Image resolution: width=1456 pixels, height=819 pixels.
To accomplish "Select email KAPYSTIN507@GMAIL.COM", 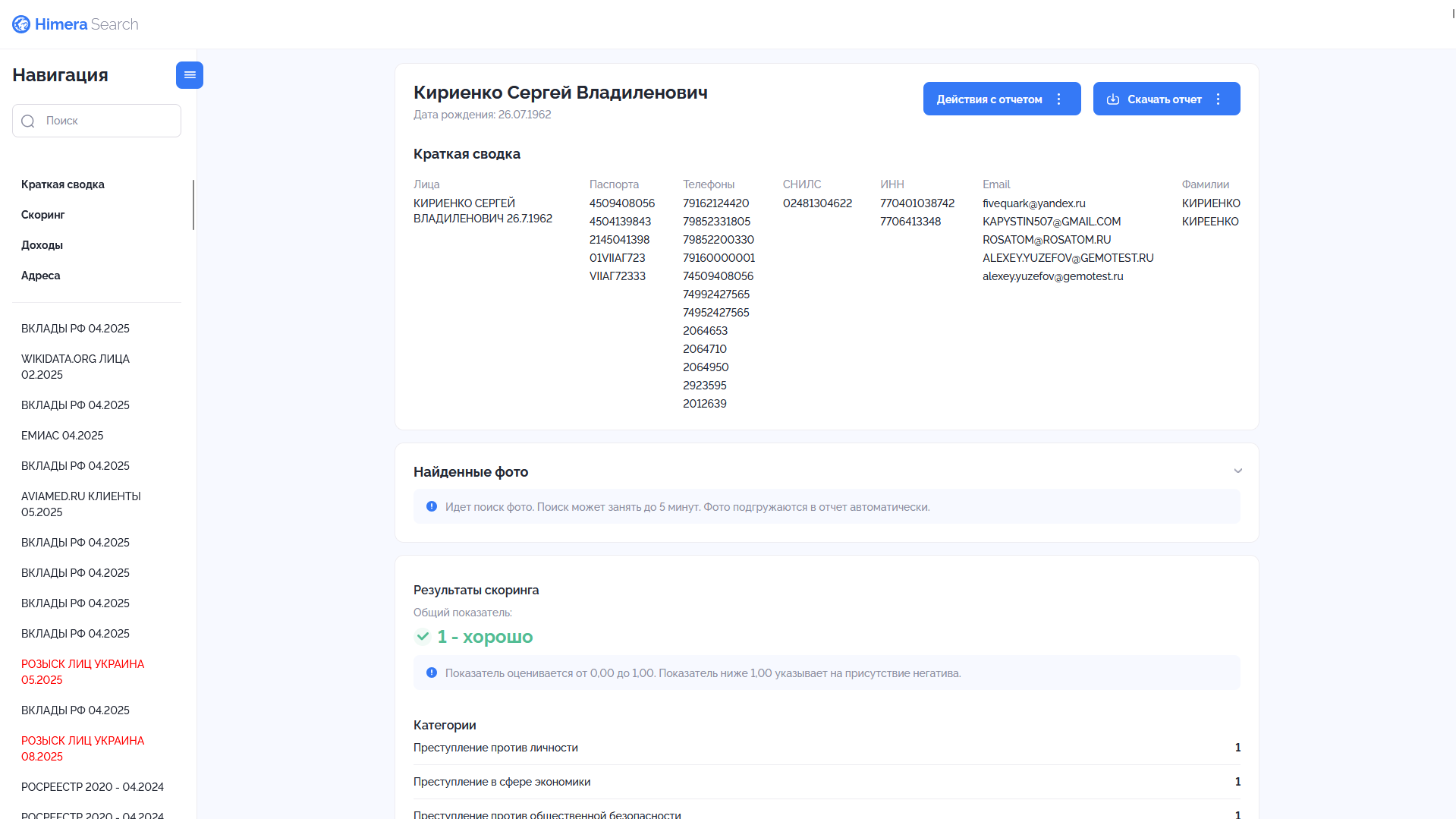I will pos(1052,222).
